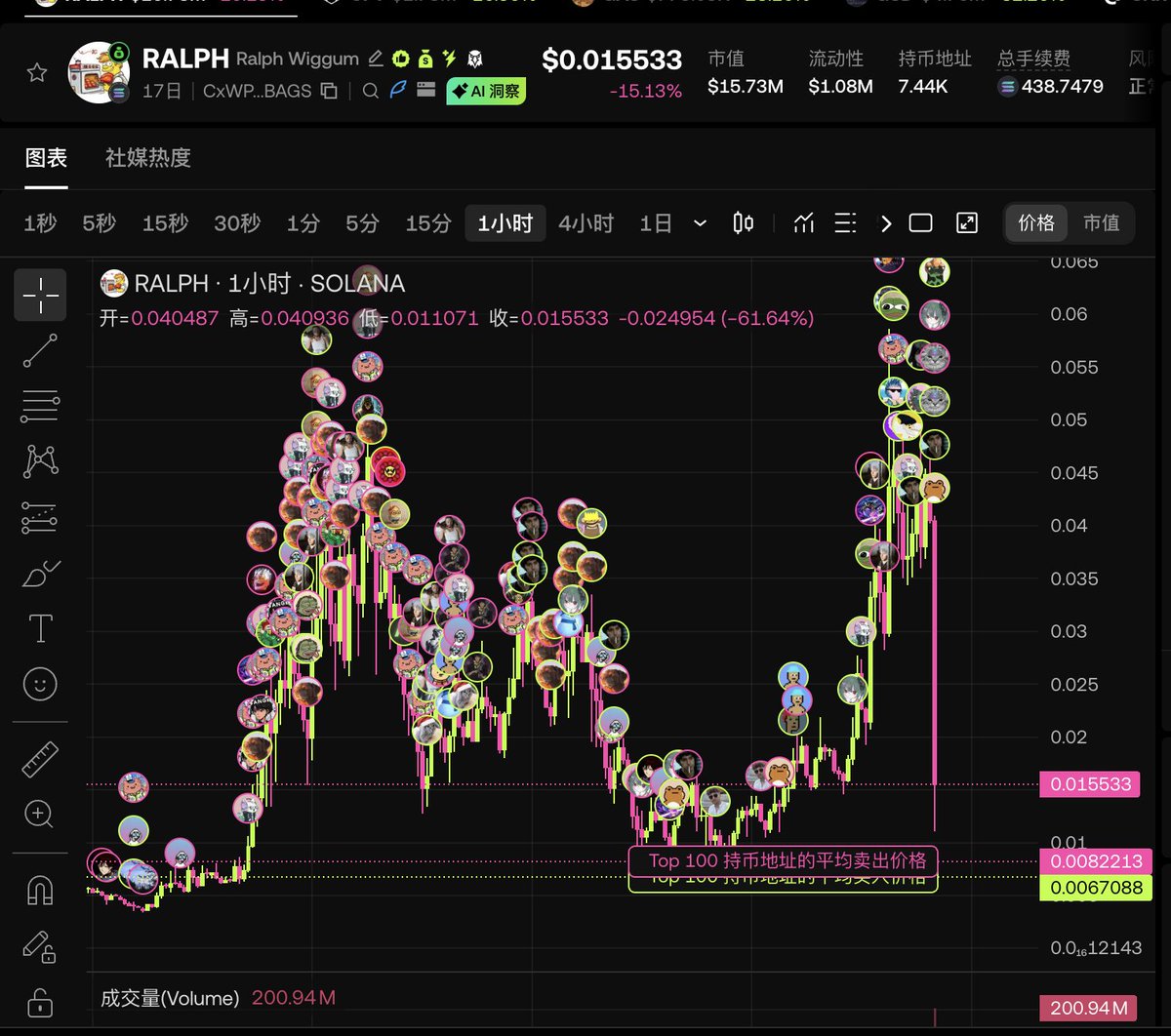Click the -15.13% price change value

point(646,91)
